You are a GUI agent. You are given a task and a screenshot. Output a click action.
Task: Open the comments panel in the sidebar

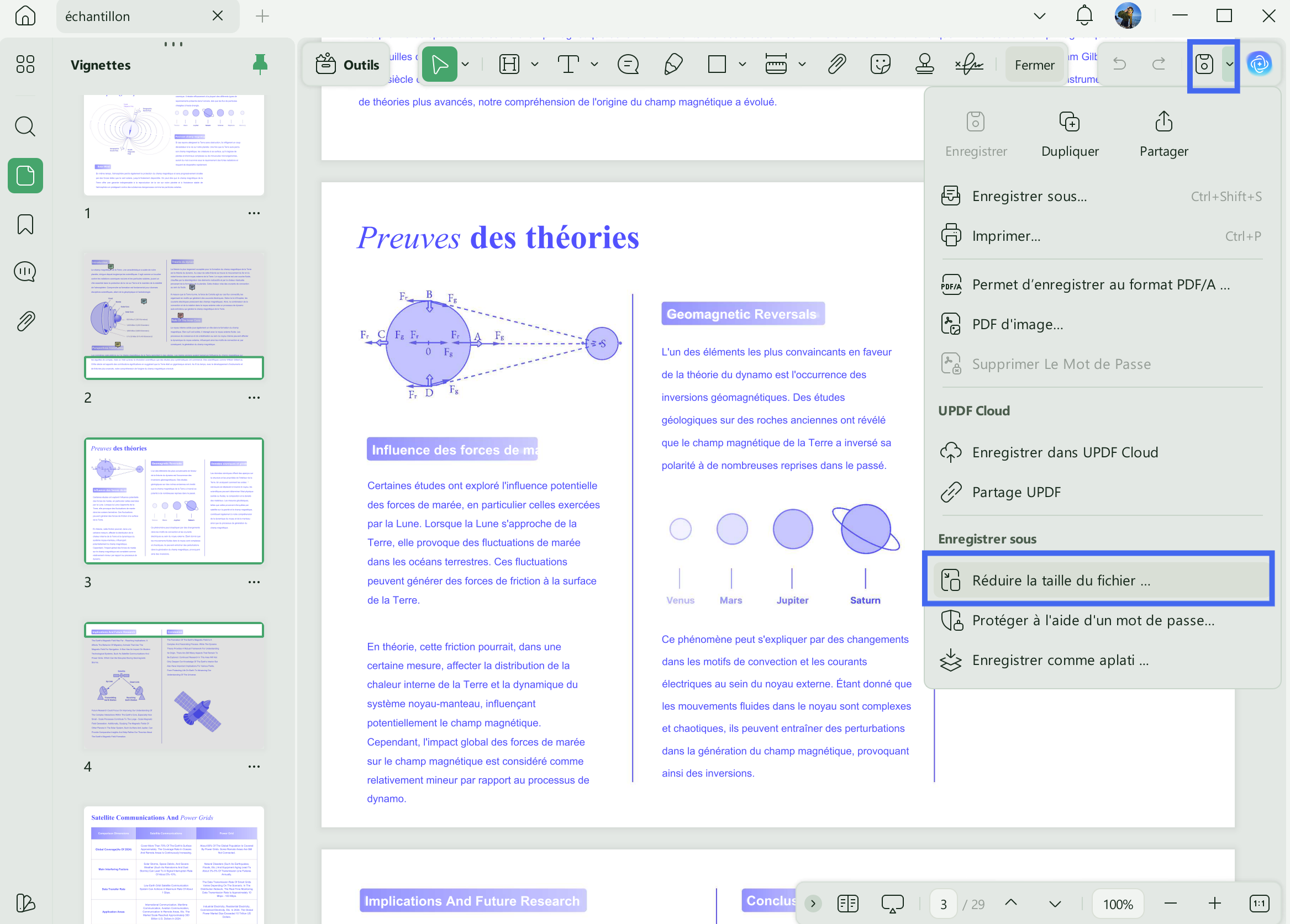[x=25, y=271]
